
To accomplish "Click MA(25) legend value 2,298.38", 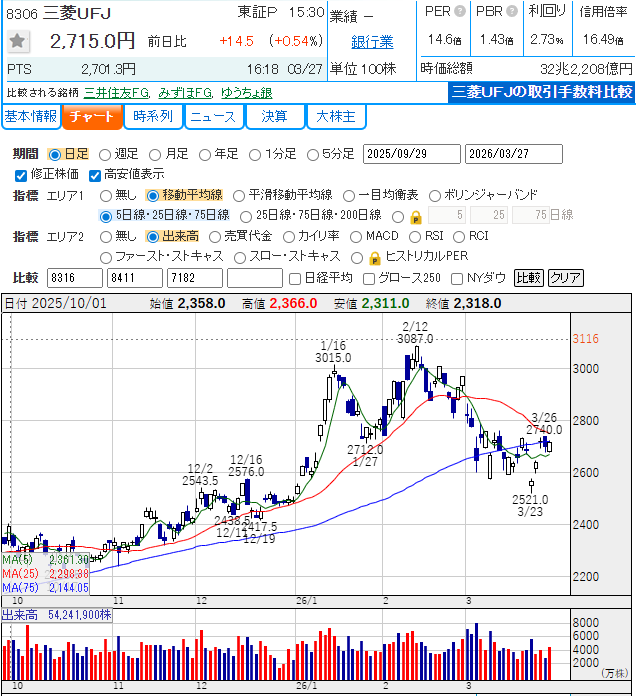I will tap(69, 574).
